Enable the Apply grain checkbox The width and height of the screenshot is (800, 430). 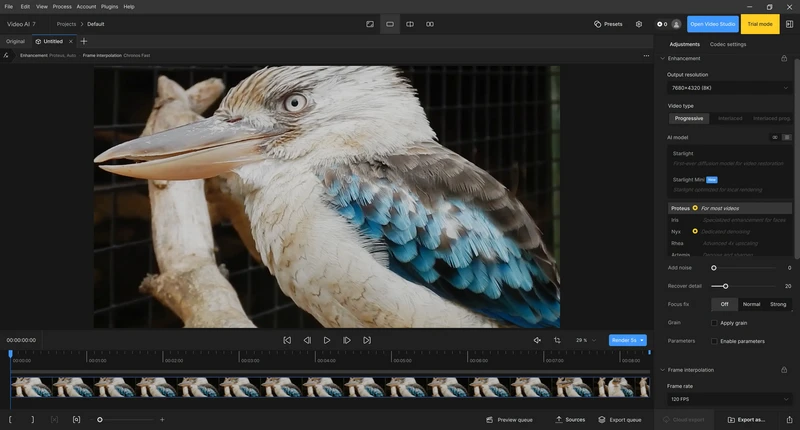click(714, 323)
